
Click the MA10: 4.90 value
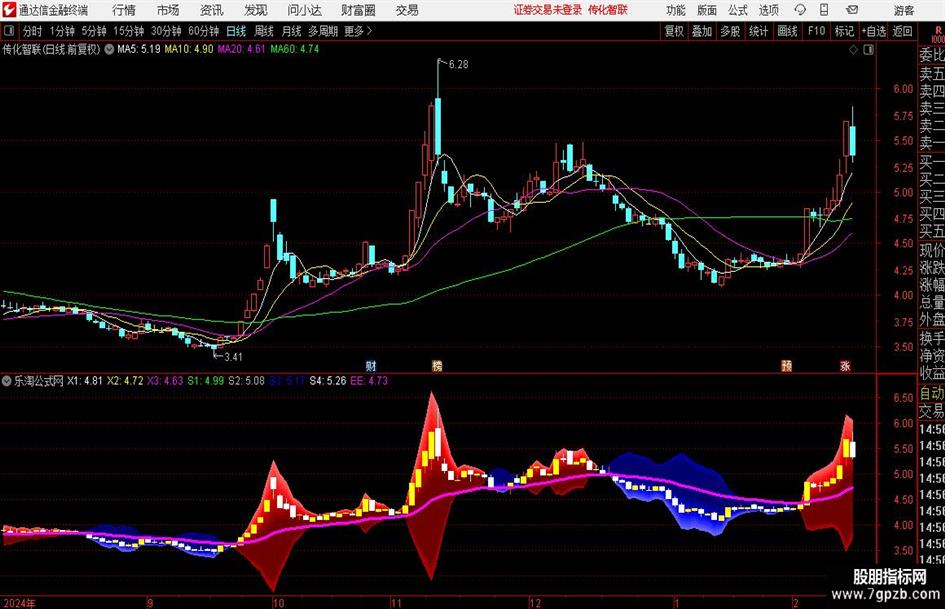[x=189, y=49]
